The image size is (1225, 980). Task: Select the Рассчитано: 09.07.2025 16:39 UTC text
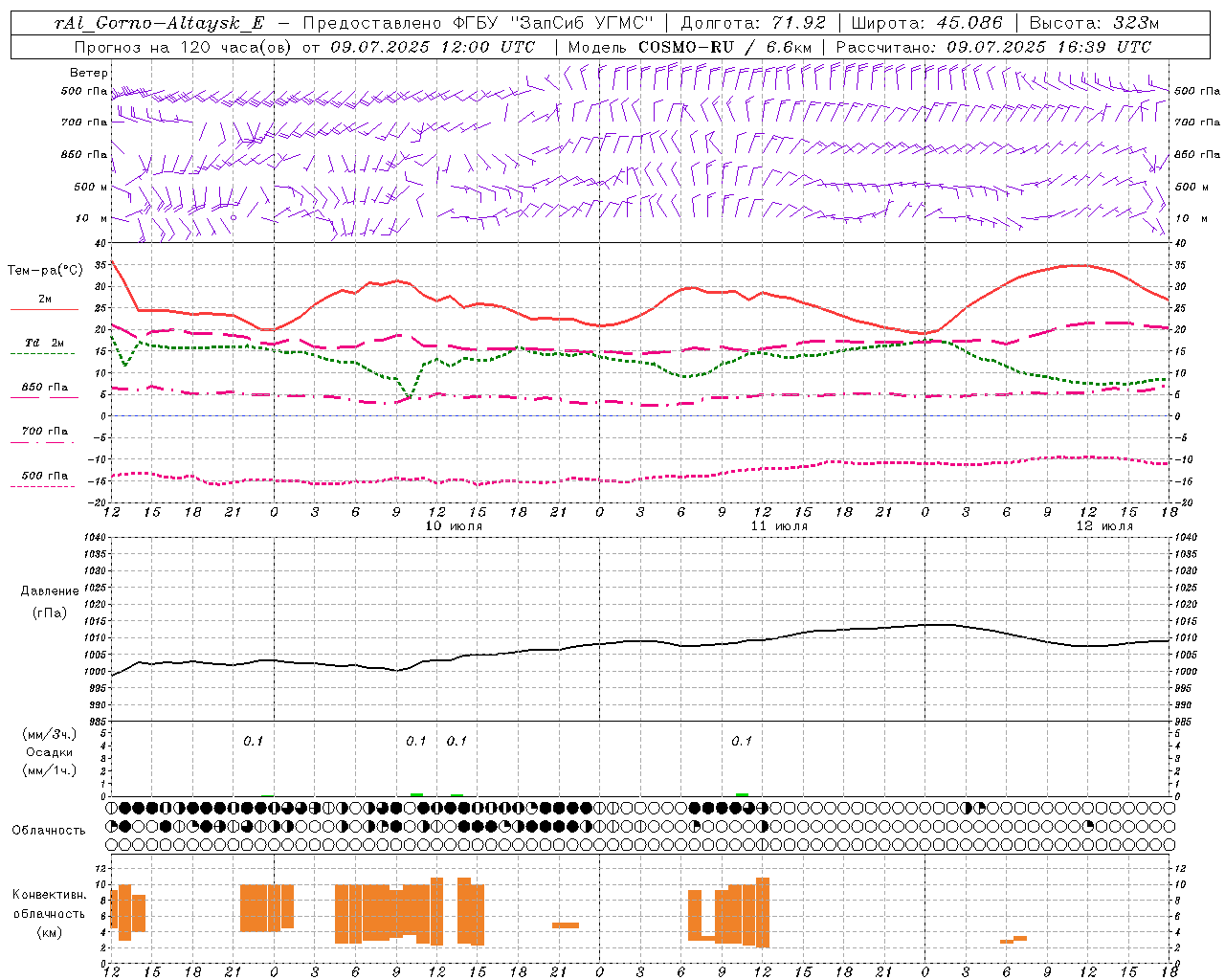coord(993,47)
